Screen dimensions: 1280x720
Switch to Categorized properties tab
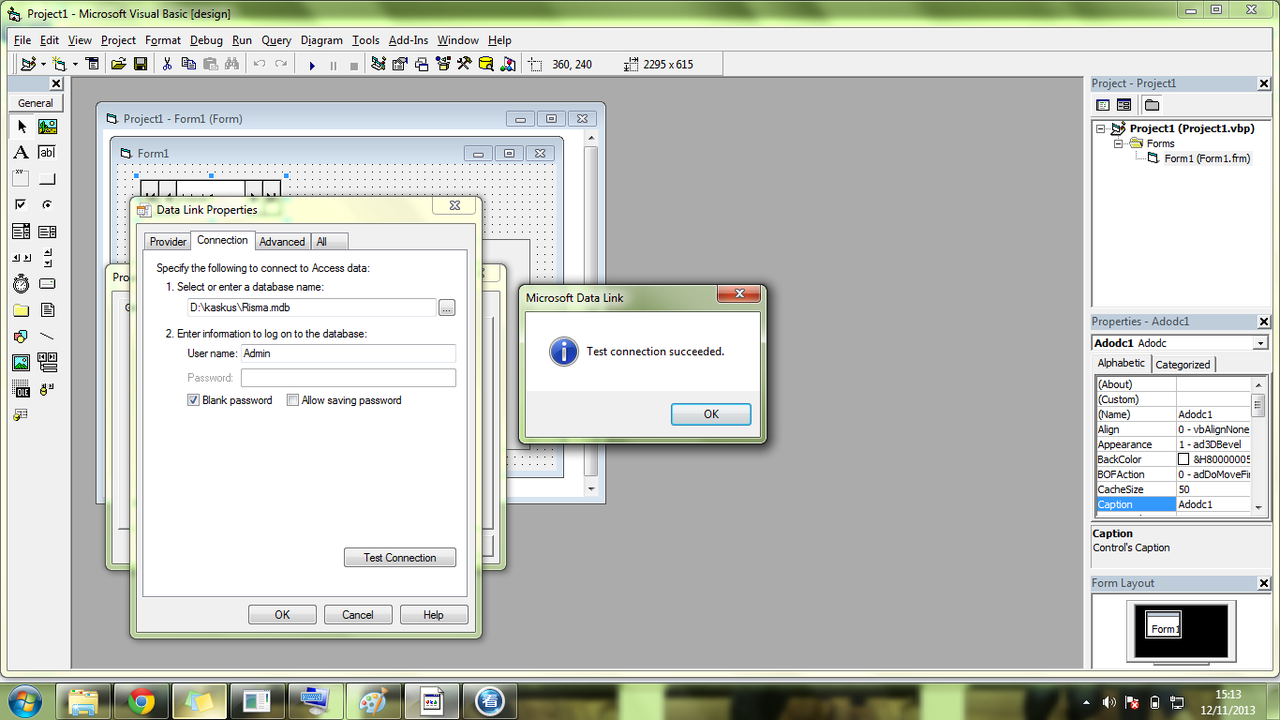tap(1183, 364)
